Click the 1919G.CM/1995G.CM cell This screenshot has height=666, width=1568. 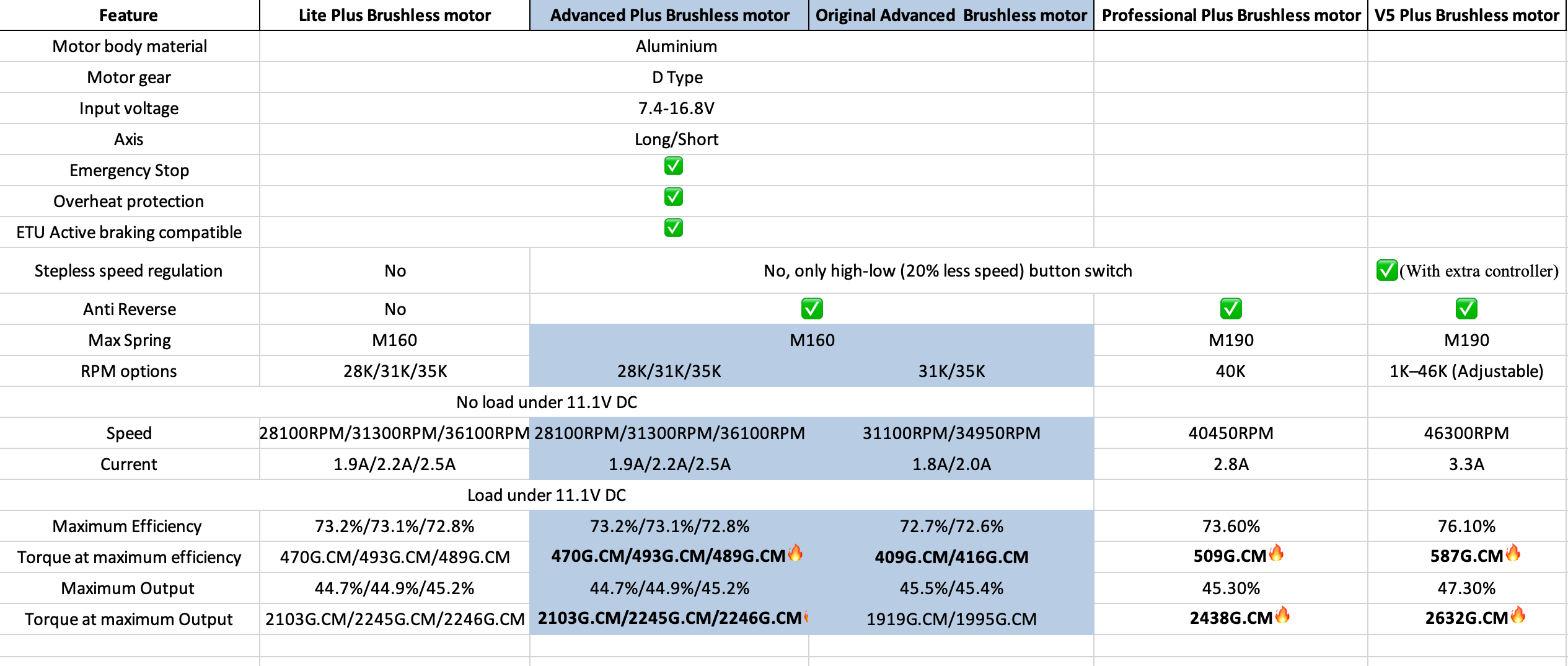click(951, 619)
